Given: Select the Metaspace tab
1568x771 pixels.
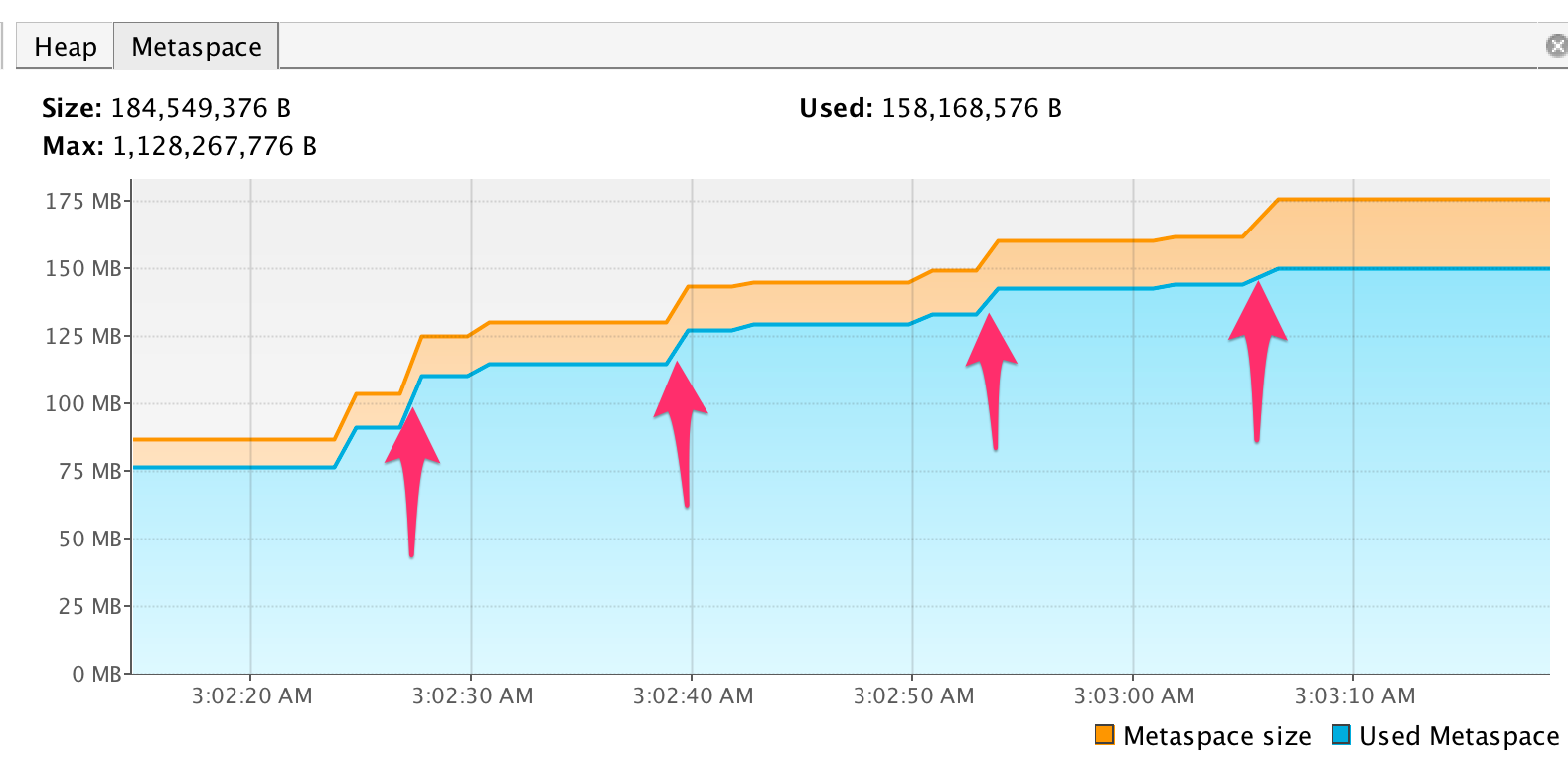Looking at the screenshot, I should [195, 46].
